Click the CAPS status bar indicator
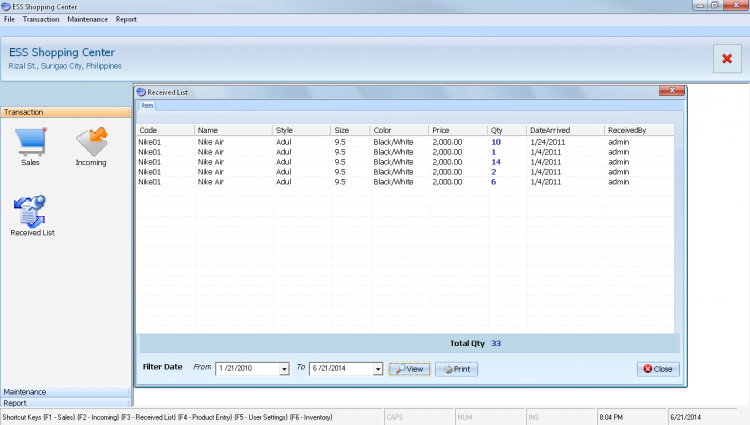 click(395, 417)
